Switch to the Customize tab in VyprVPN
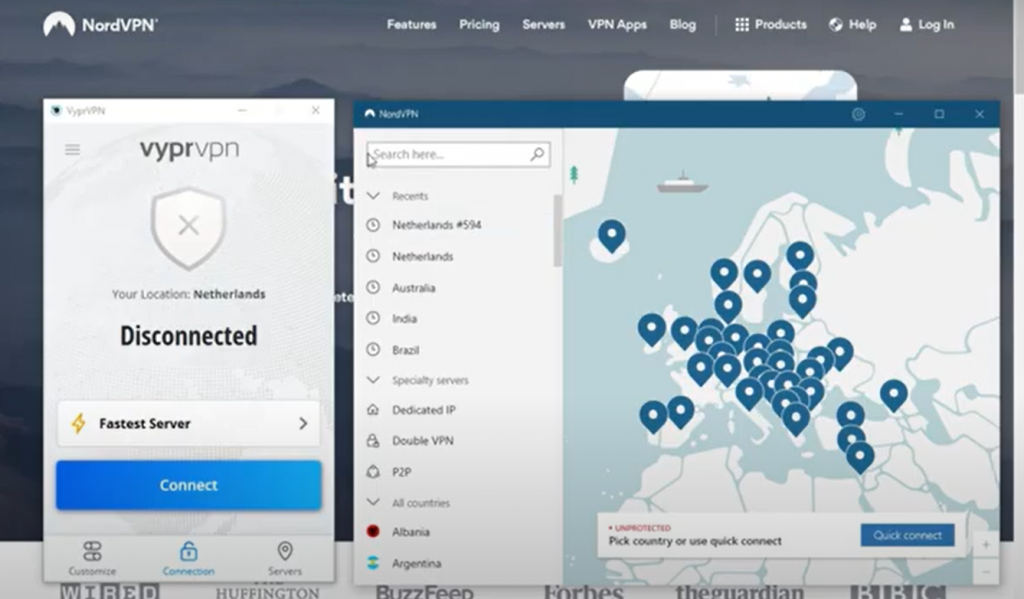 coord(92,559)
